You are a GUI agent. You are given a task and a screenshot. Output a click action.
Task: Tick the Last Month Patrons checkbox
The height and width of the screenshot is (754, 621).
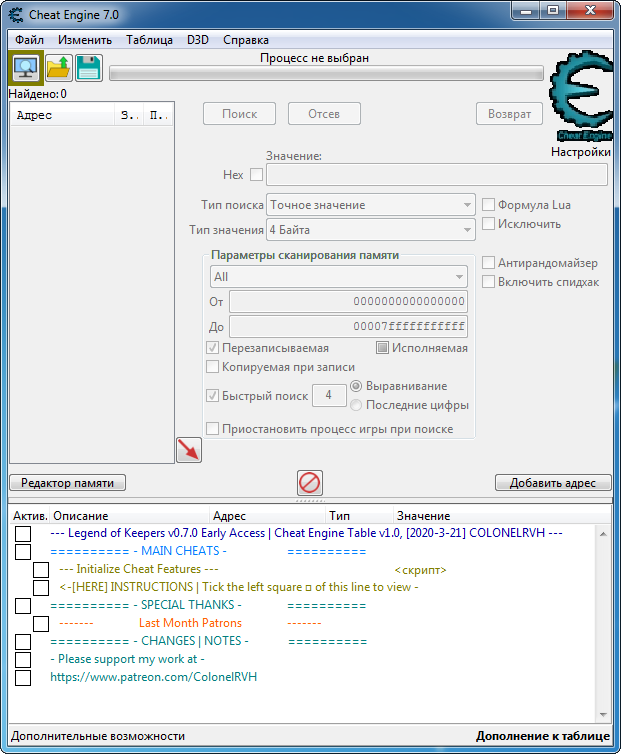click(41, 624)
